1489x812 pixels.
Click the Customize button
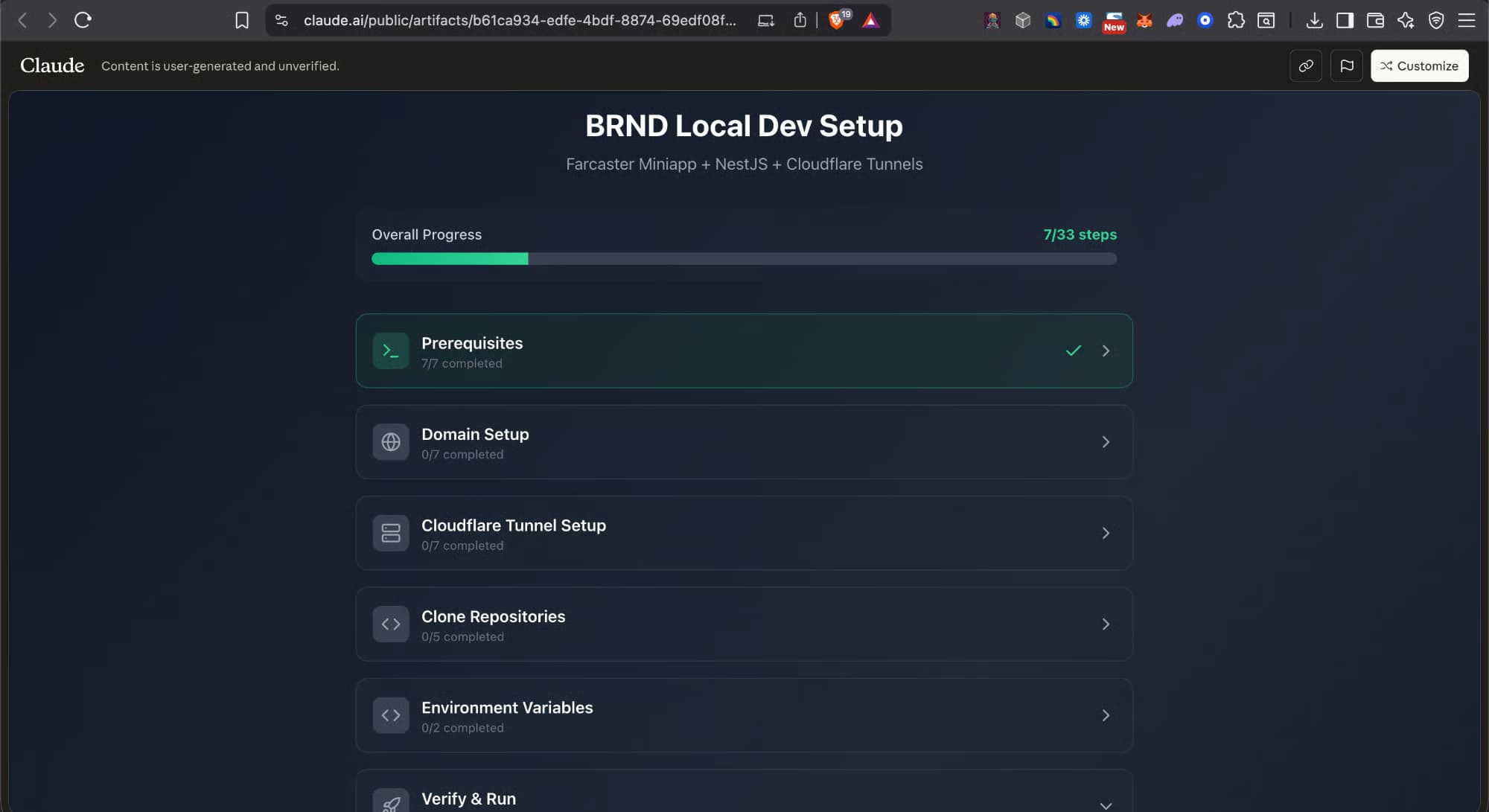[1419, 65]
